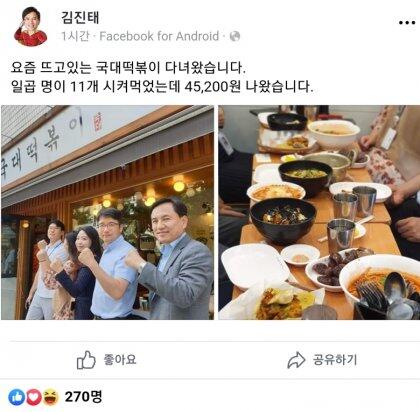Click the share arrow icon
Viewport: 420px width, 412px height.
pyautogui.click(x=296, y=360)
